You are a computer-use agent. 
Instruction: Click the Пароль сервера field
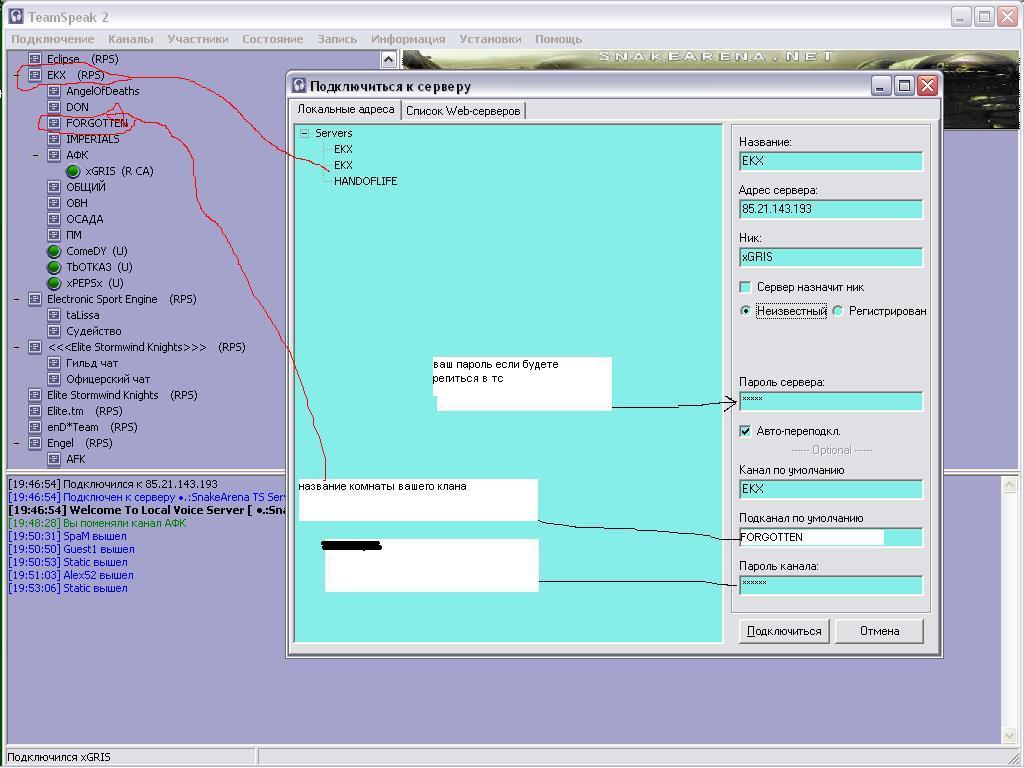pos(831,401)
